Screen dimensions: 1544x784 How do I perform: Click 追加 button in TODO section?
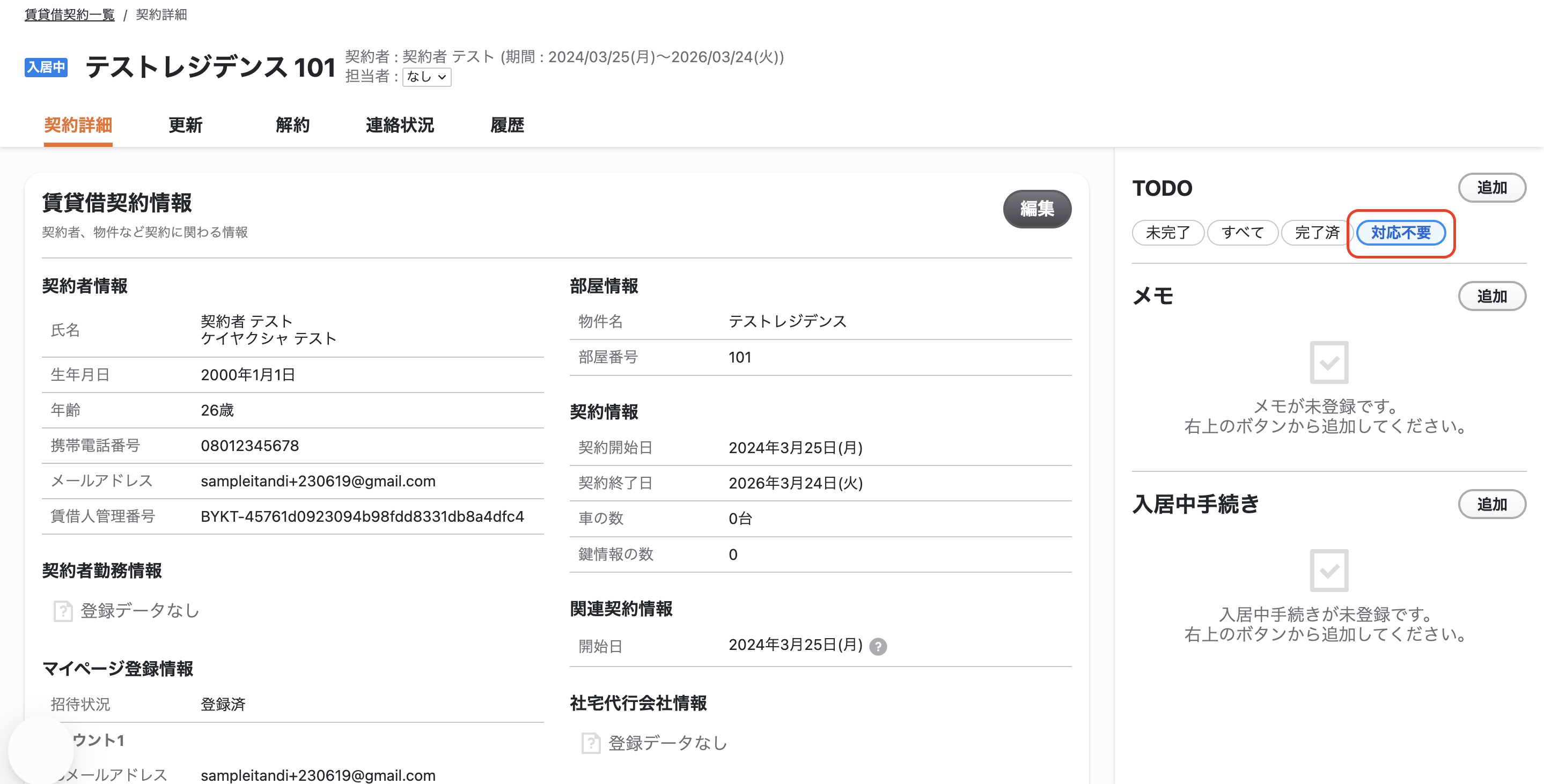[x=1491, y=188]
